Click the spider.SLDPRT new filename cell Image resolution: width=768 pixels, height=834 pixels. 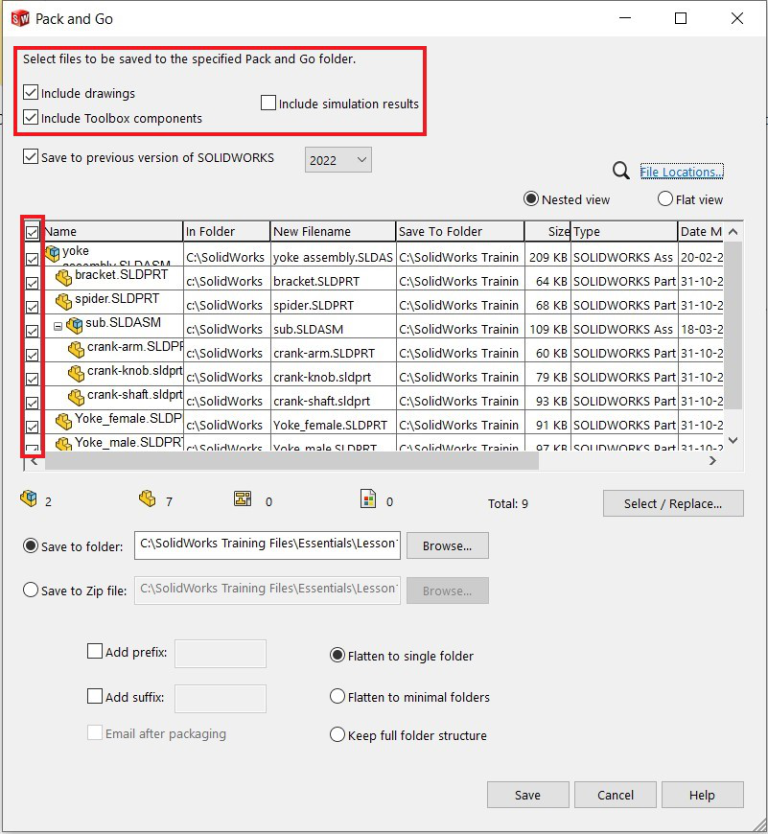click(333, 305)
